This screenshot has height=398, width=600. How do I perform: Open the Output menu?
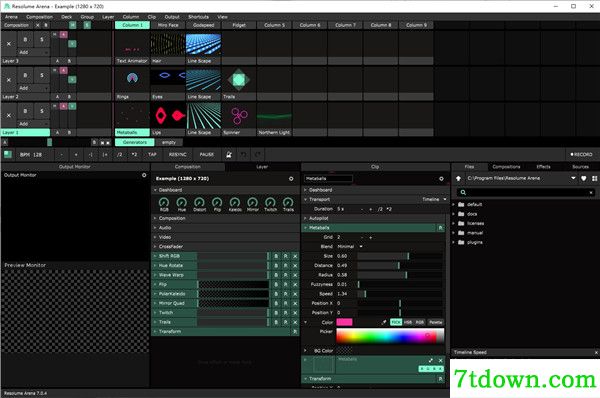point(172,17)
